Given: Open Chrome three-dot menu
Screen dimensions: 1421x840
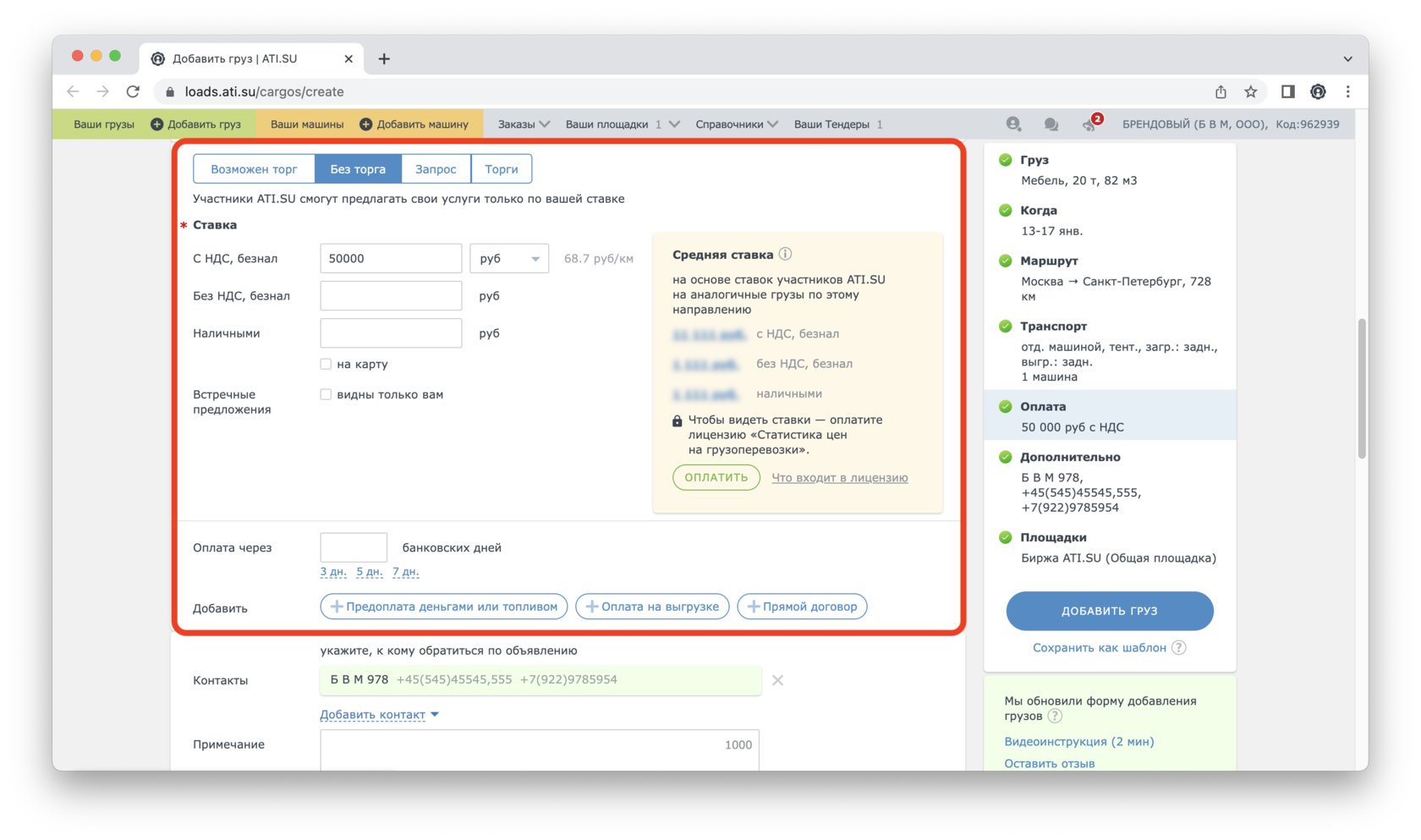Looking at the screenshot, I should [1348, 91].
